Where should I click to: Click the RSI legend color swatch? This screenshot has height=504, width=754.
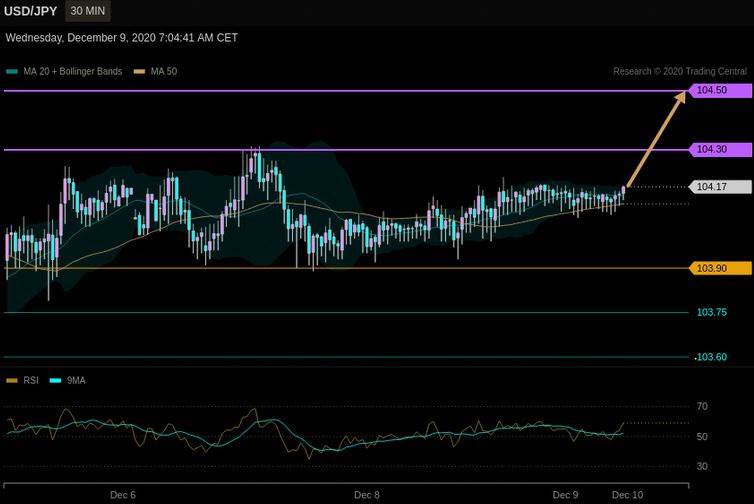(12, 381)
